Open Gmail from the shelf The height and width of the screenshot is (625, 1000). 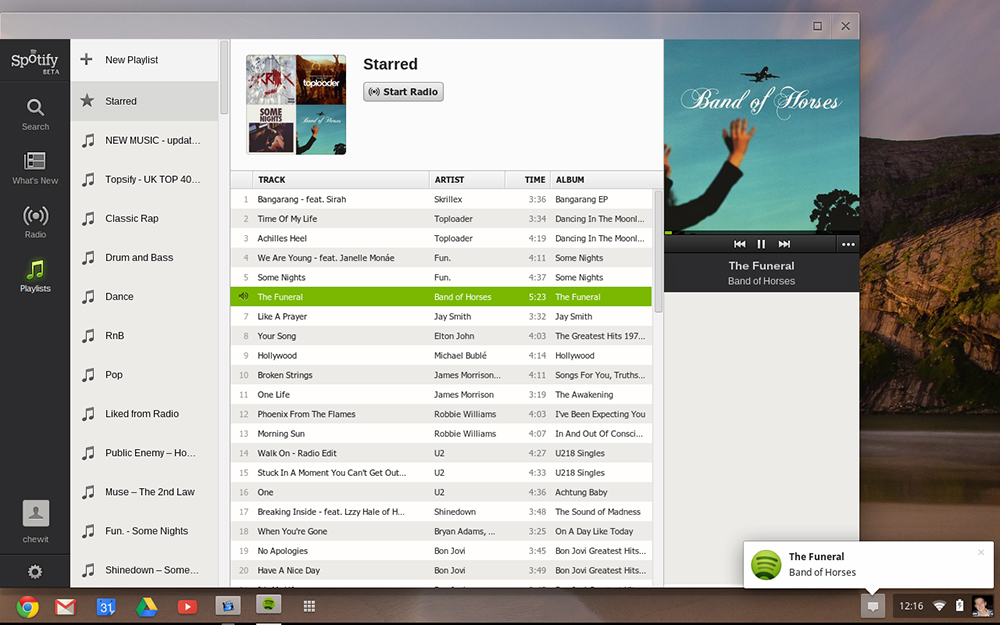click(x=65, y=607)
